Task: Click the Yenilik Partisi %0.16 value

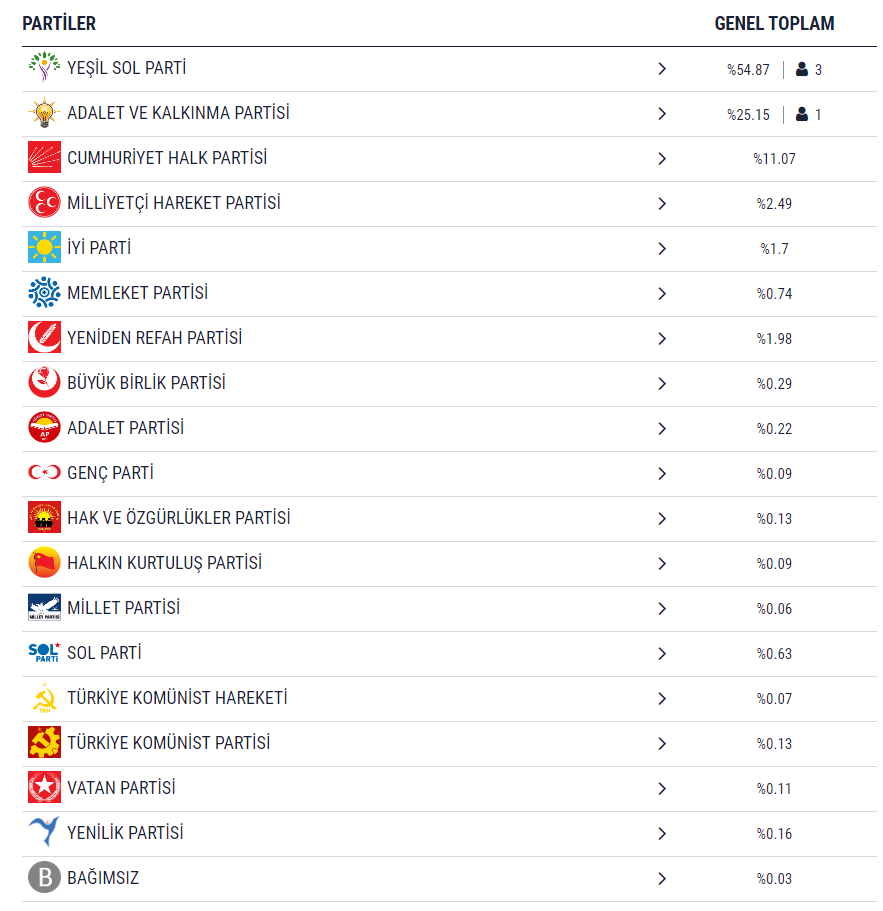Action: pos(774,834)
